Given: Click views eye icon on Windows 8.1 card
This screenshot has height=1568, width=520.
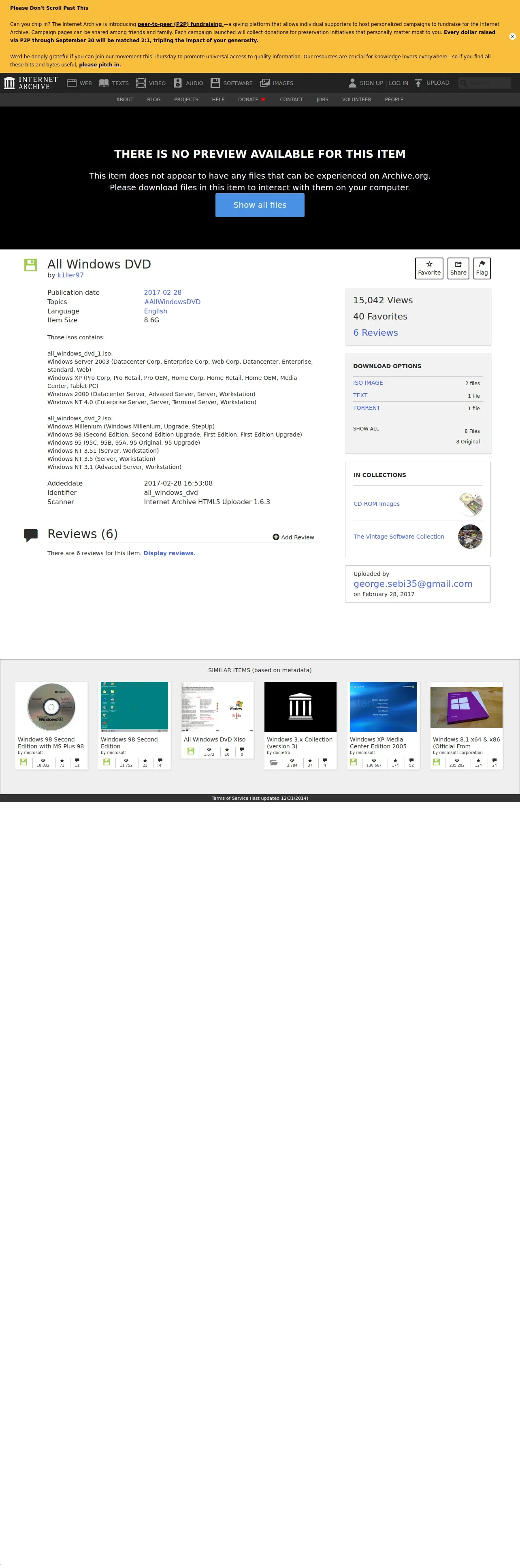Looking at the screenshot, I should [x=457, y=760].
